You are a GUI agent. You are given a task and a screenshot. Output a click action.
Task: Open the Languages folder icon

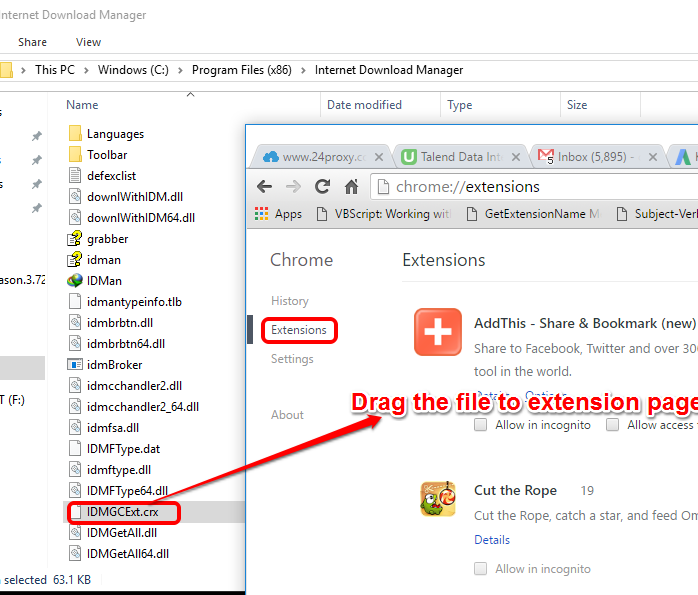75,133
